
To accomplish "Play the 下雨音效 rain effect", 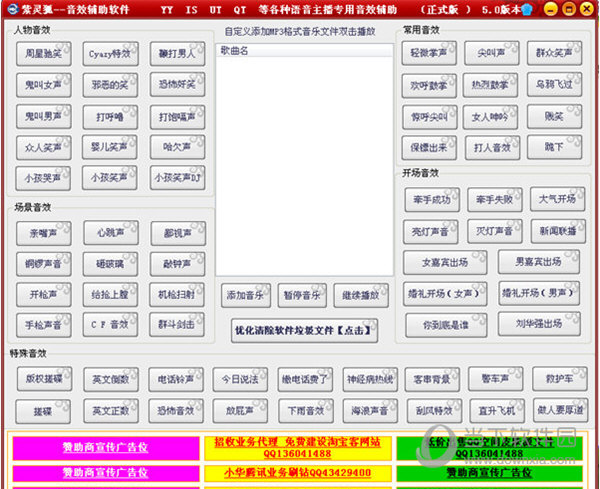I will pos(306,411).
